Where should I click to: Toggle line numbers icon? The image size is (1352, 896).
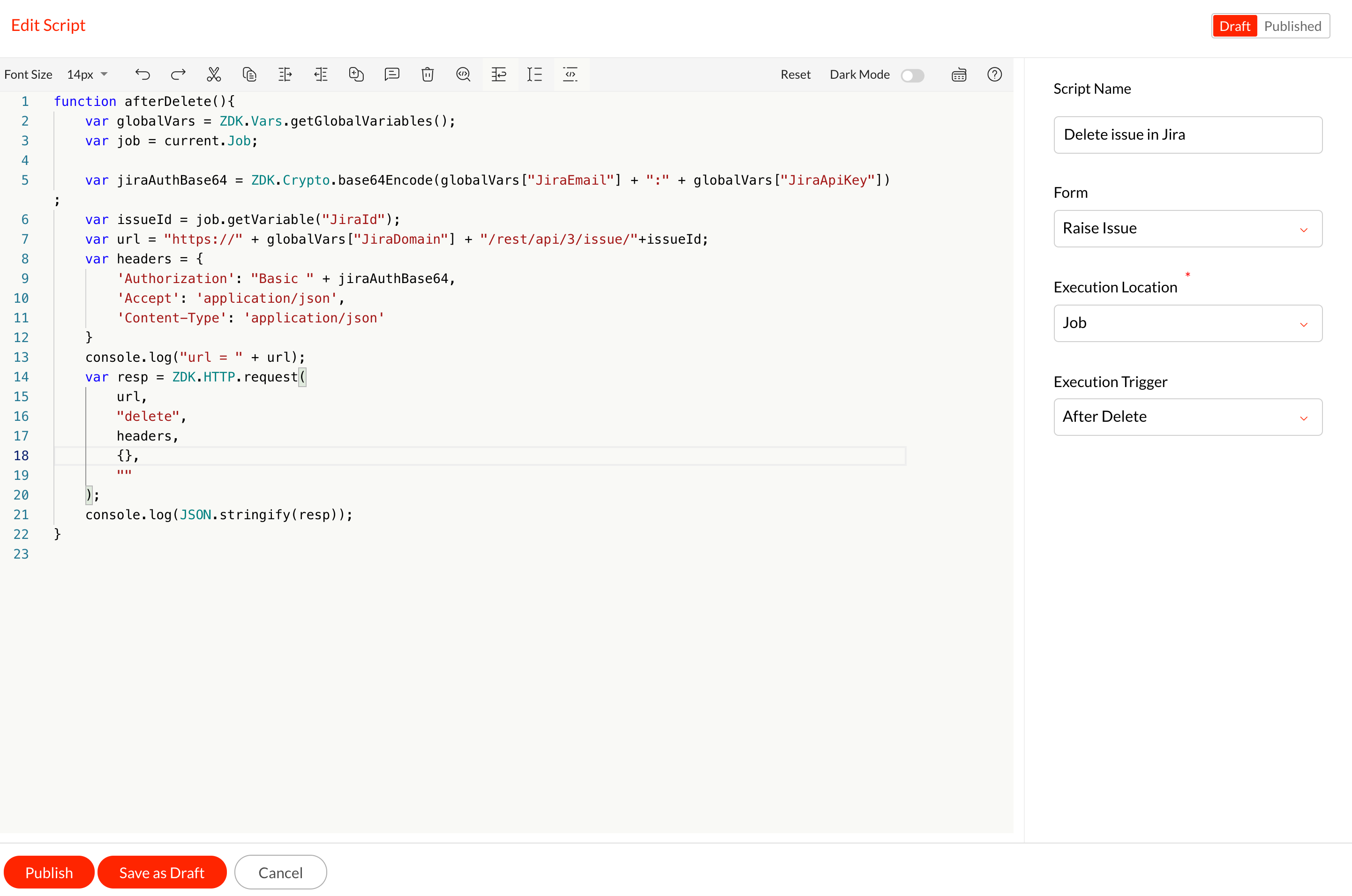point(534,75)
